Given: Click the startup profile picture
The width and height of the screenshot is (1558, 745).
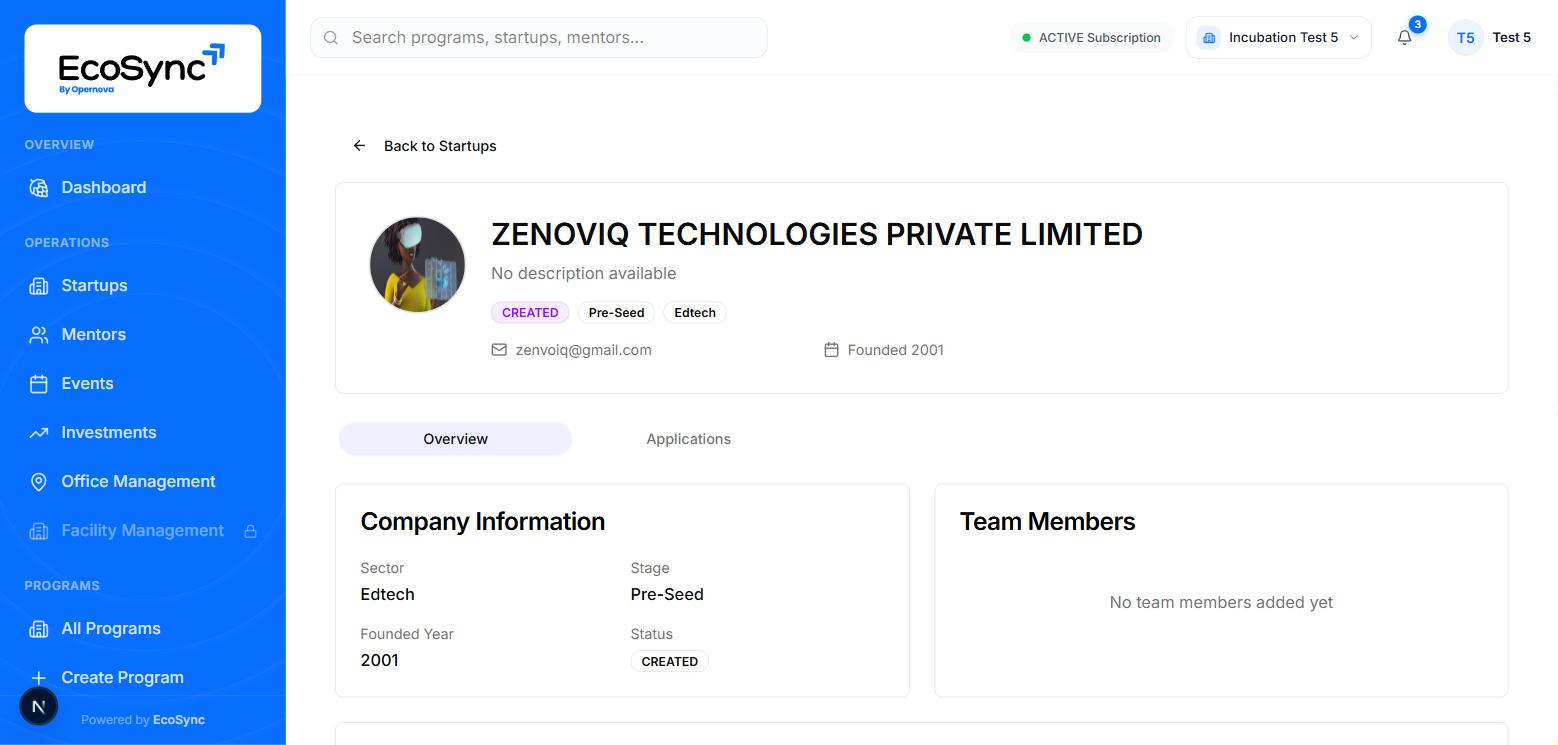Looking at the screenshot, I should (417, 265).
